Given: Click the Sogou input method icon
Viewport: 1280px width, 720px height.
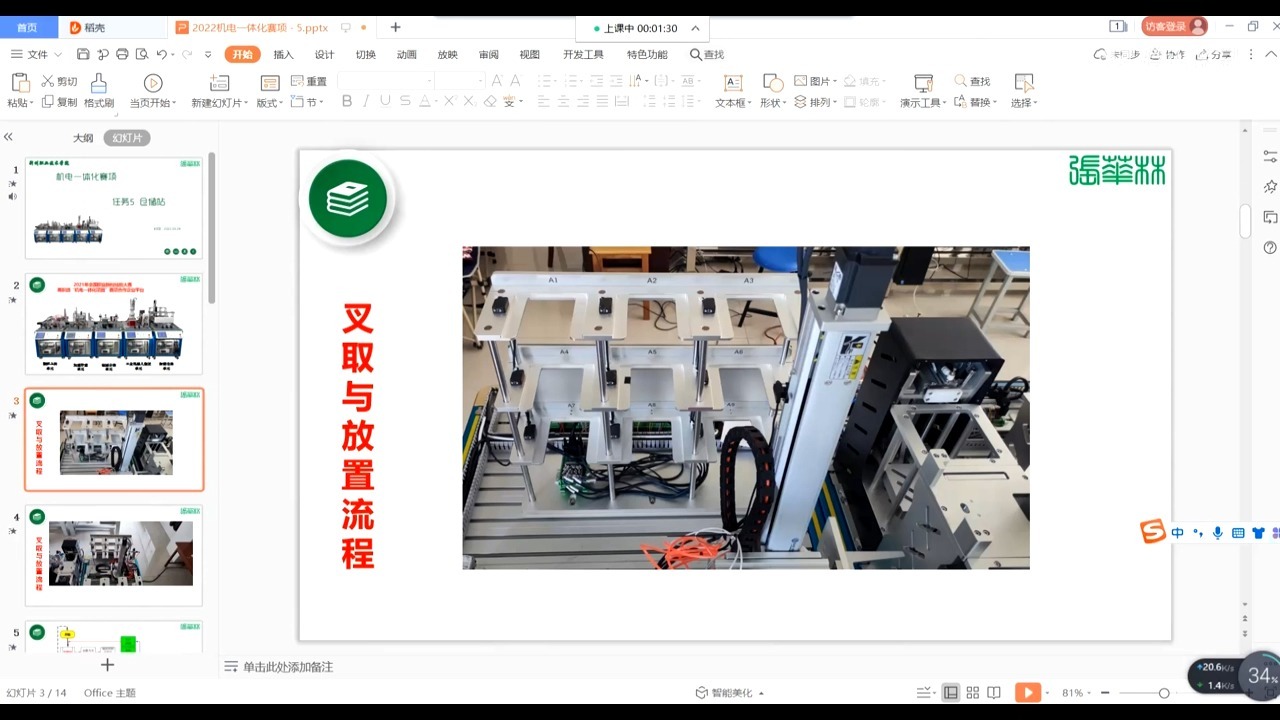Looking at the screenshot, I should (x=1152, y=532).
